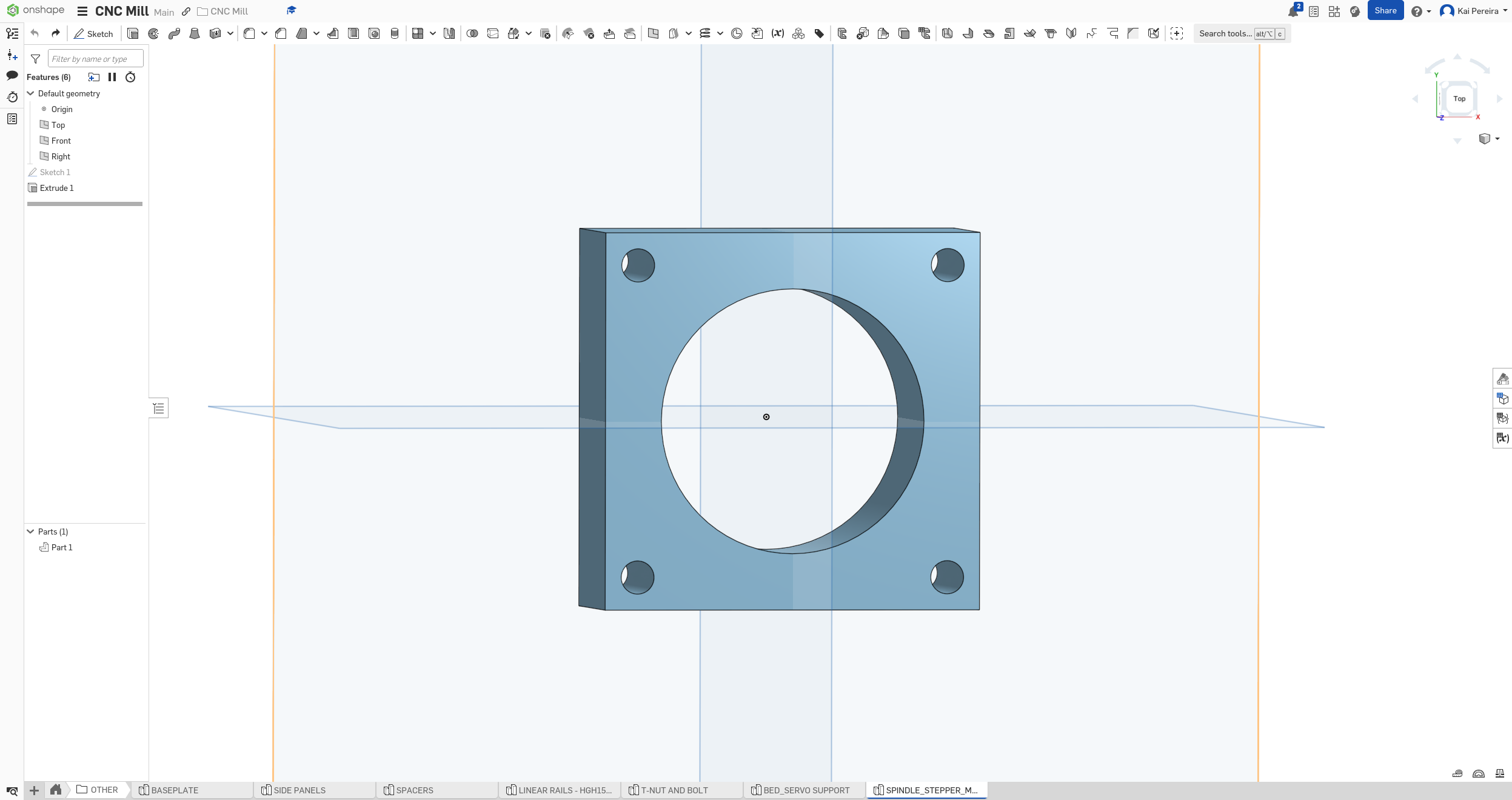This screenshot has height=800, width=1512.
Task: Toggle the feature filter funnel icon
Action: tap(36, 59)
